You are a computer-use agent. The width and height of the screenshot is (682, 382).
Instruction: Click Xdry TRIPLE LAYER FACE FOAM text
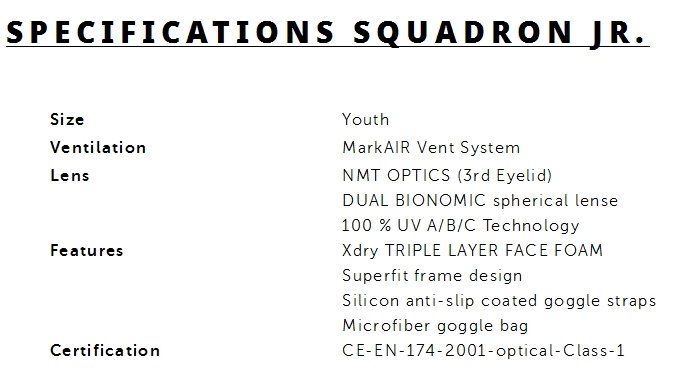tap(472, 251)
